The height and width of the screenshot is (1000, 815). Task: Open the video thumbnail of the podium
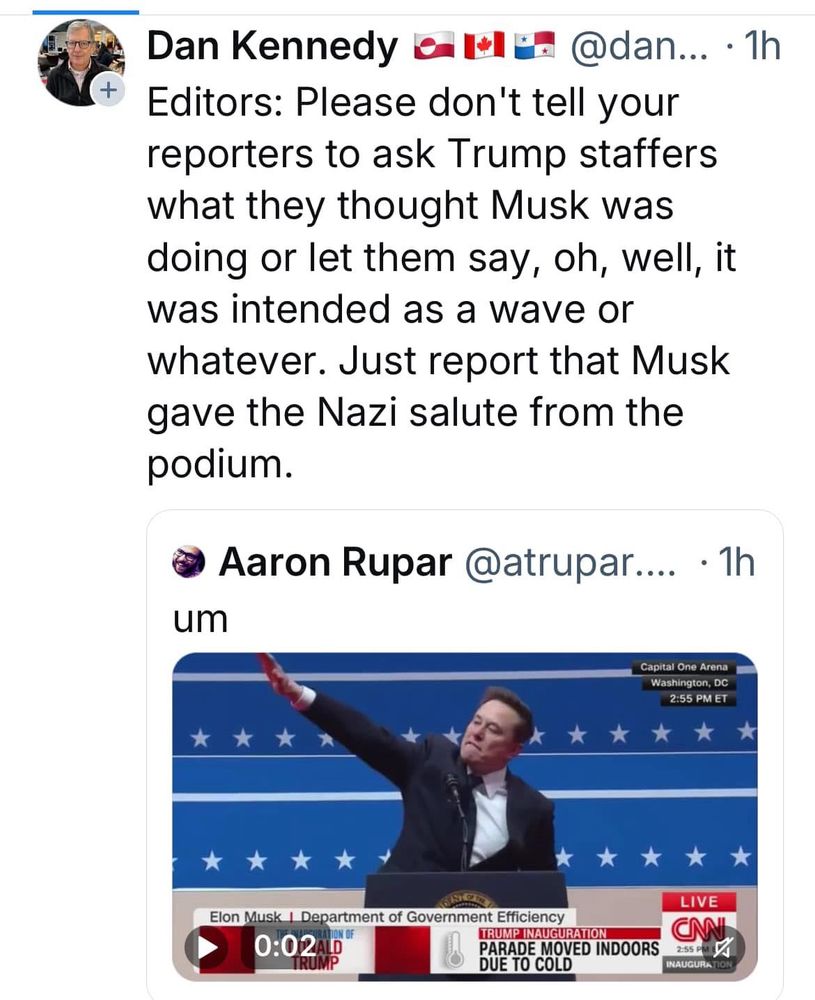click(x=465, y=816)
